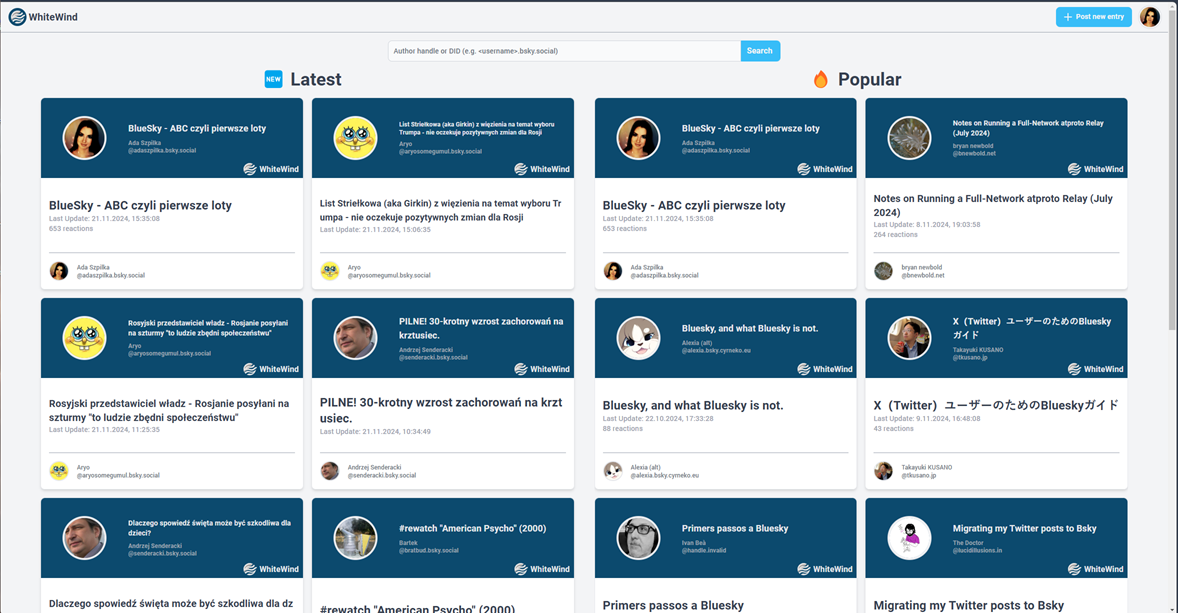This screenshot has width=1178, height=613.
Task: Open 'BlueSky - ABC czyli pierwsze loty' in Latest
Action: tap(140, 205)
